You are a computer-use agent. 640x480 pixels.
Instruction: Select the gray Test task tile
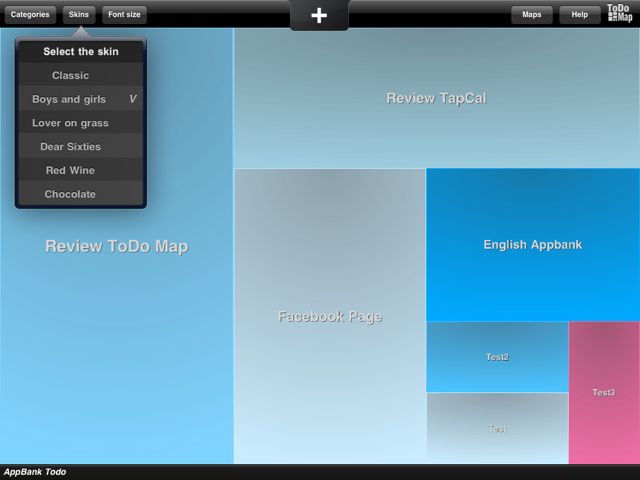[497, 429]
